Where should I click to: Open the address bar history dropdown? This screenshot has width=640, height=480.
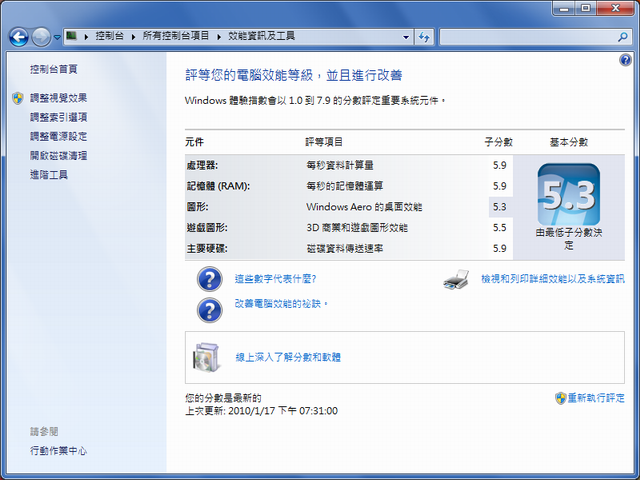pyautogui.click(x=406, y=37)
